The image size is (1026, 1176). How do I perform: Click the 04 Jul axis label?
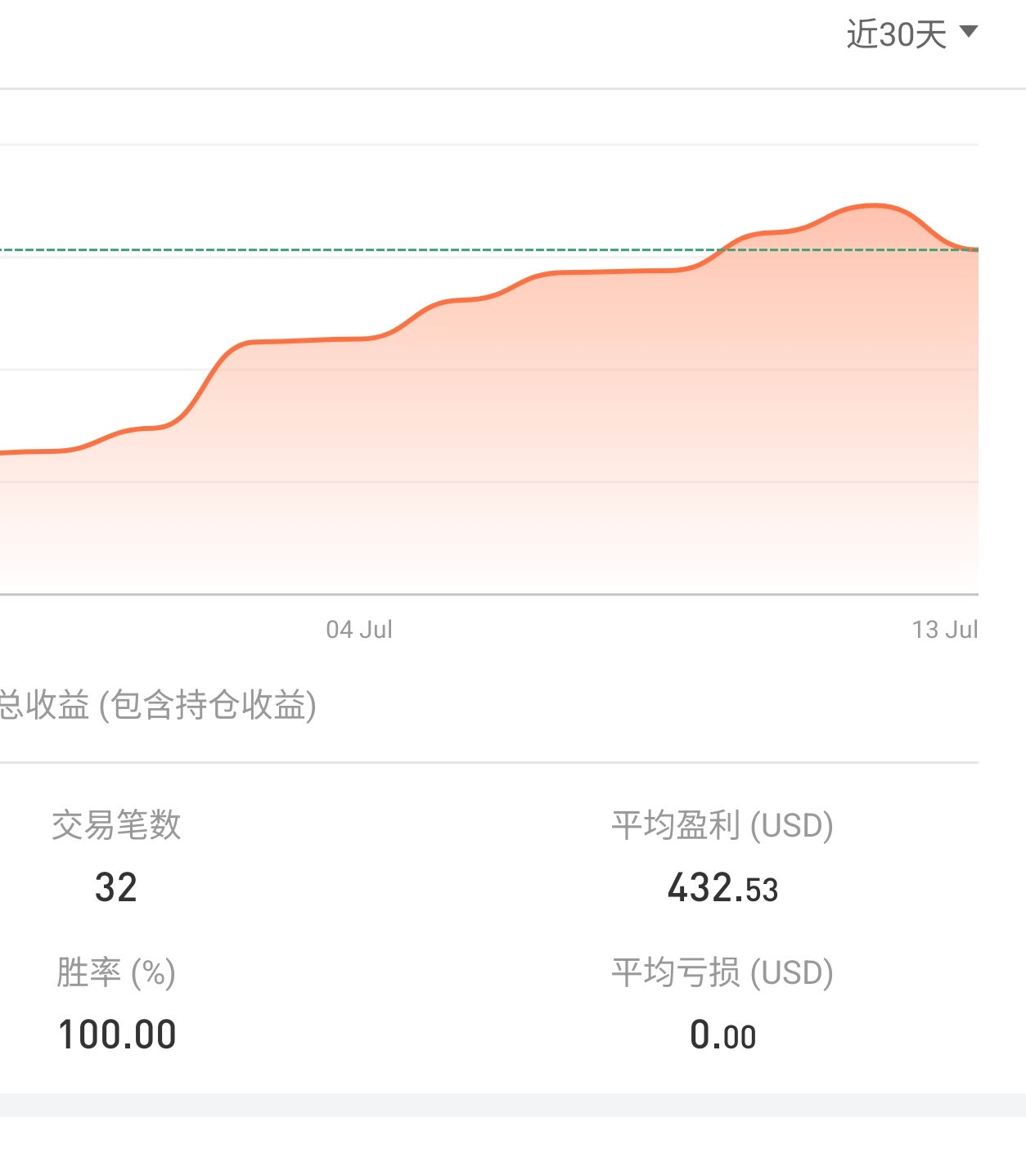coord(359,630)
